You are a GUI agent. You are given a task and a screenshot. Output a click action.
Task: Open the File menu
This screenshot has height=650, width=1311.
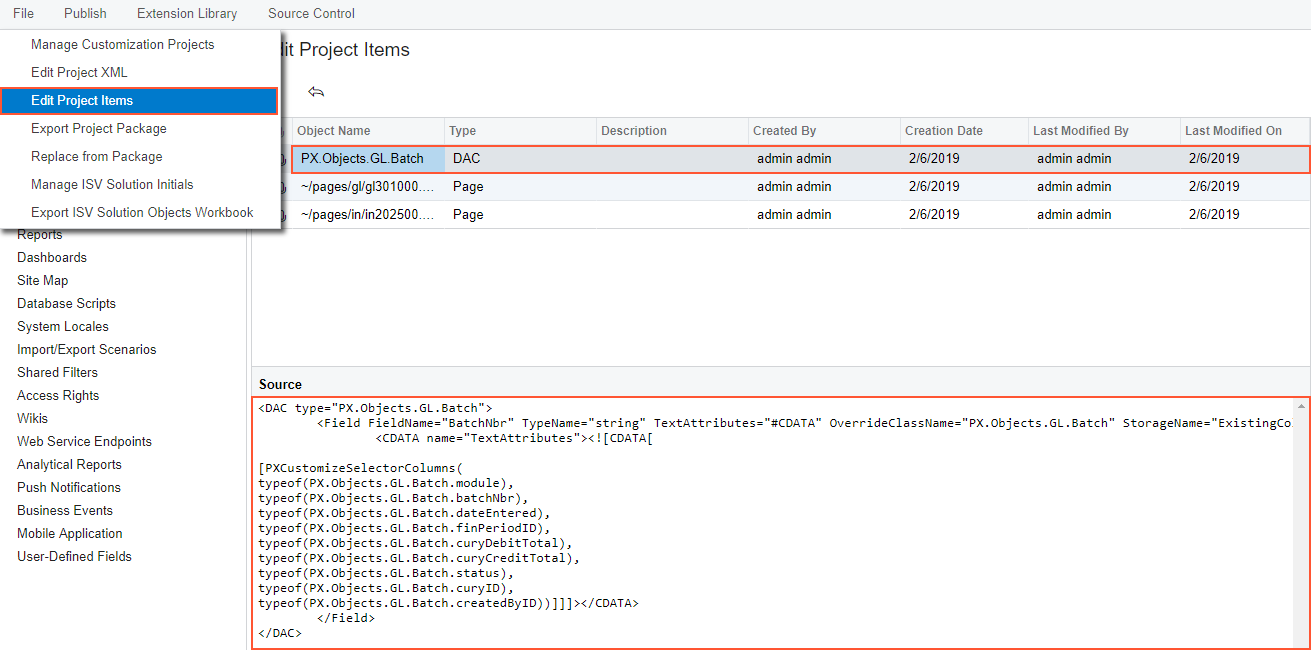tap(23, 14)
